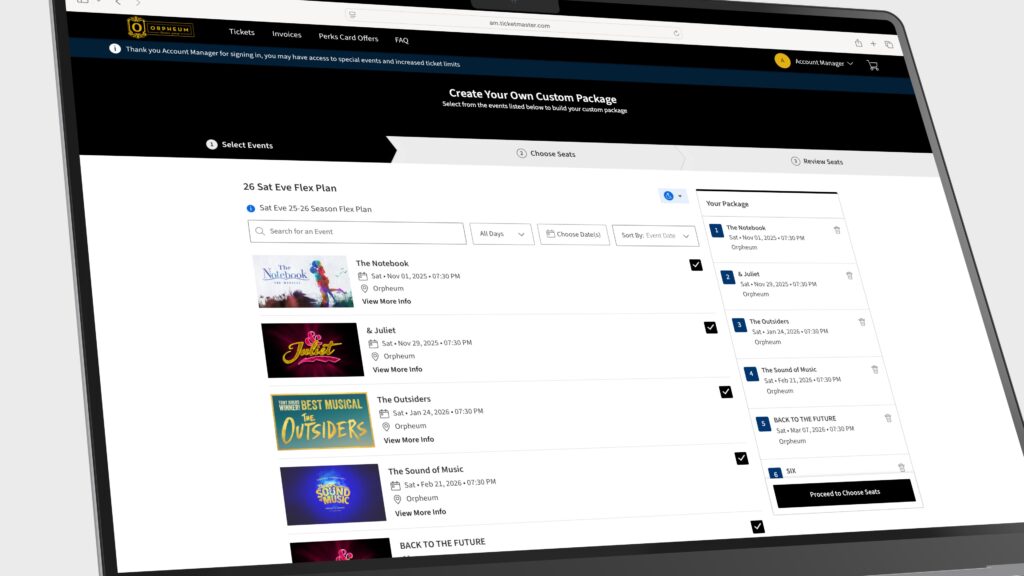Screen dimensions: 1024x576
Task: Open Perks Card Offers in navigation
Action: (349, 38)
